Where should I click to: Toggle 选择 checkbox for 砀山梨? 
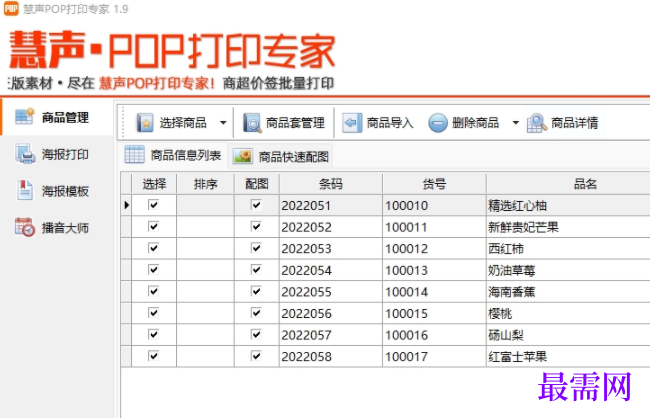pyautogui.click(x=153, y=334)
